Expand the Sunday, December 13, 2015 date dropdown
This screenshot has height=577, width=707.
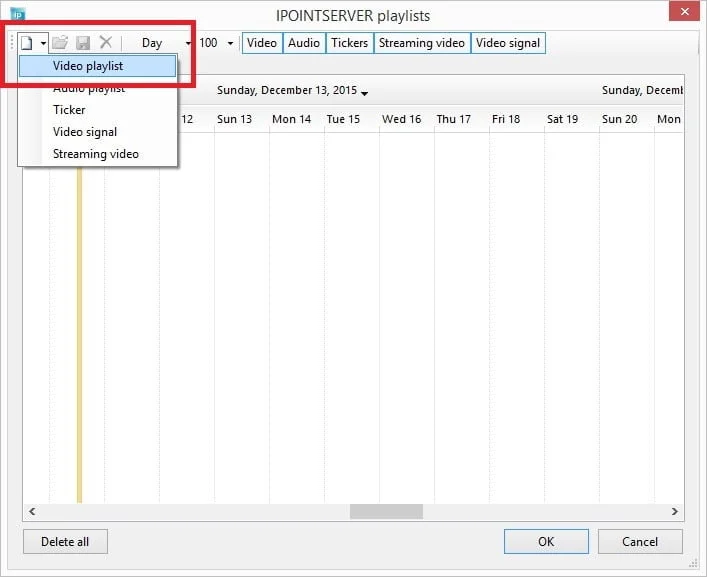pyautogui.click(x=365, y=93)
